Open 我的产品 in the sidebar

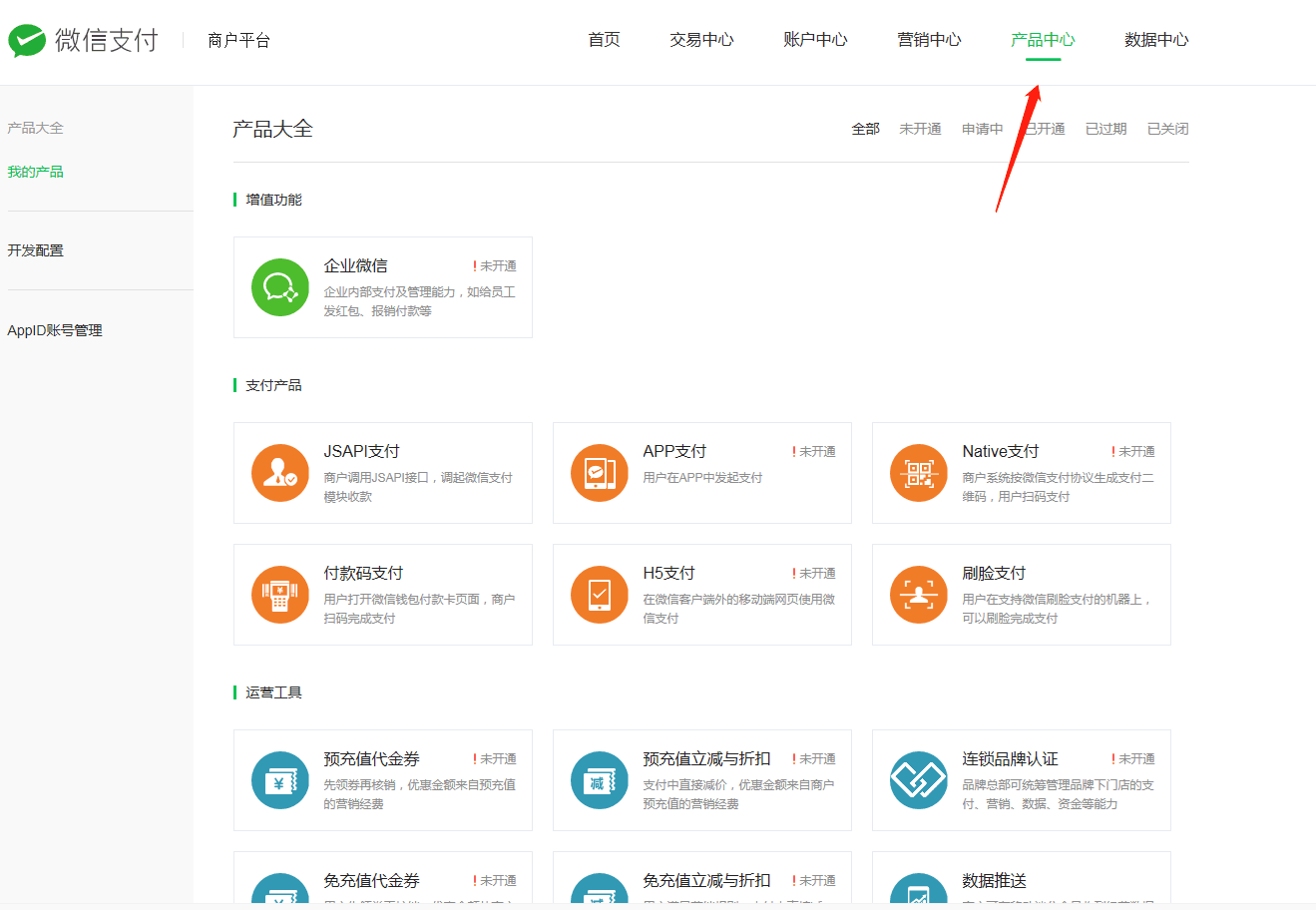click(35, 172)
